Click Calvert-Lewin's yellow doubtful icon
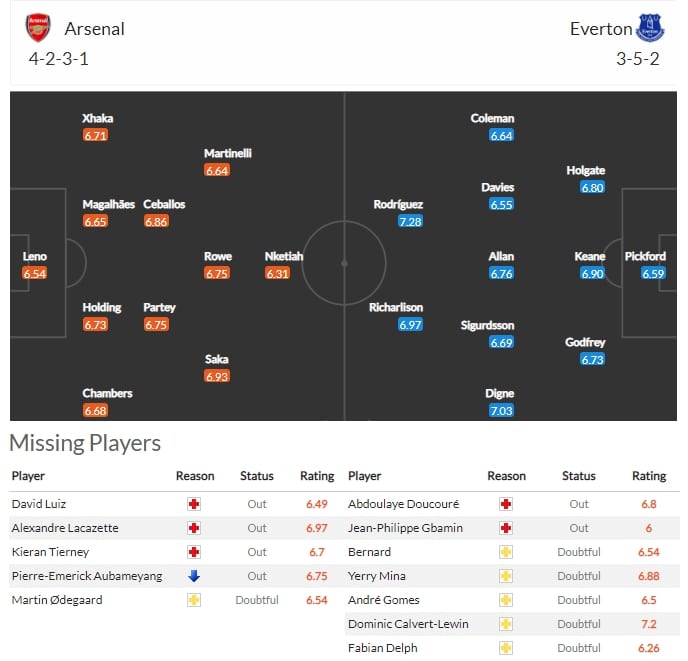The height and width of the screenshot is (661, 688). click(506, 624)
